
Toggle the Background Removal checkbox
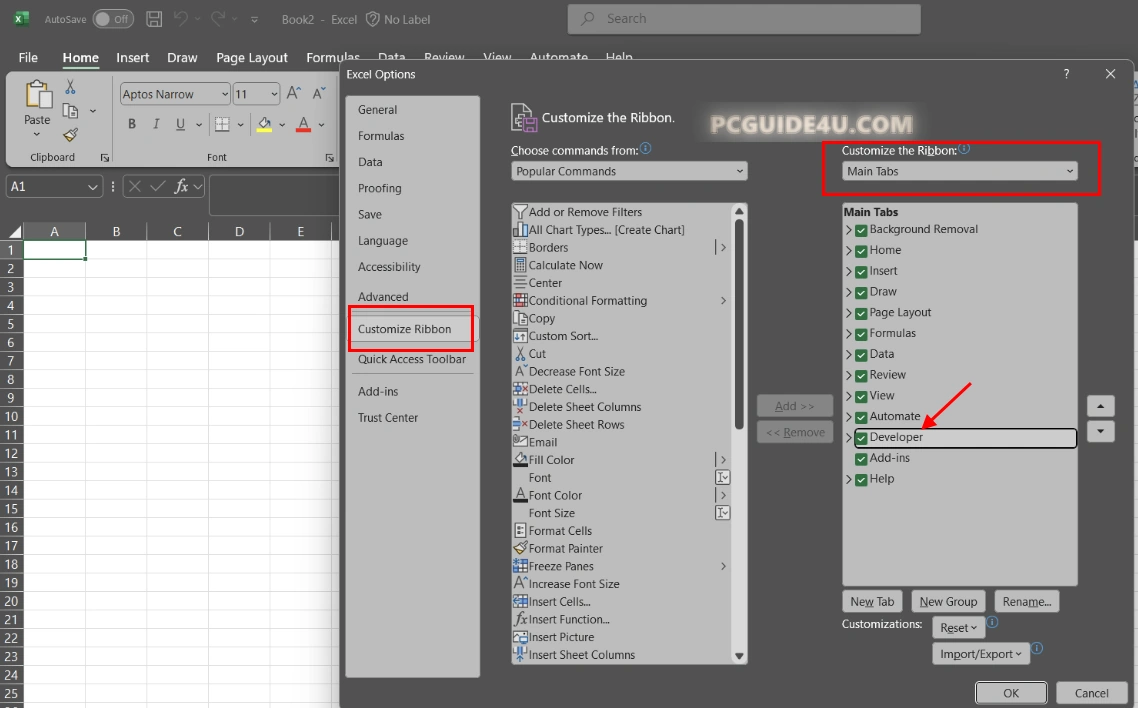pos(861,230)
